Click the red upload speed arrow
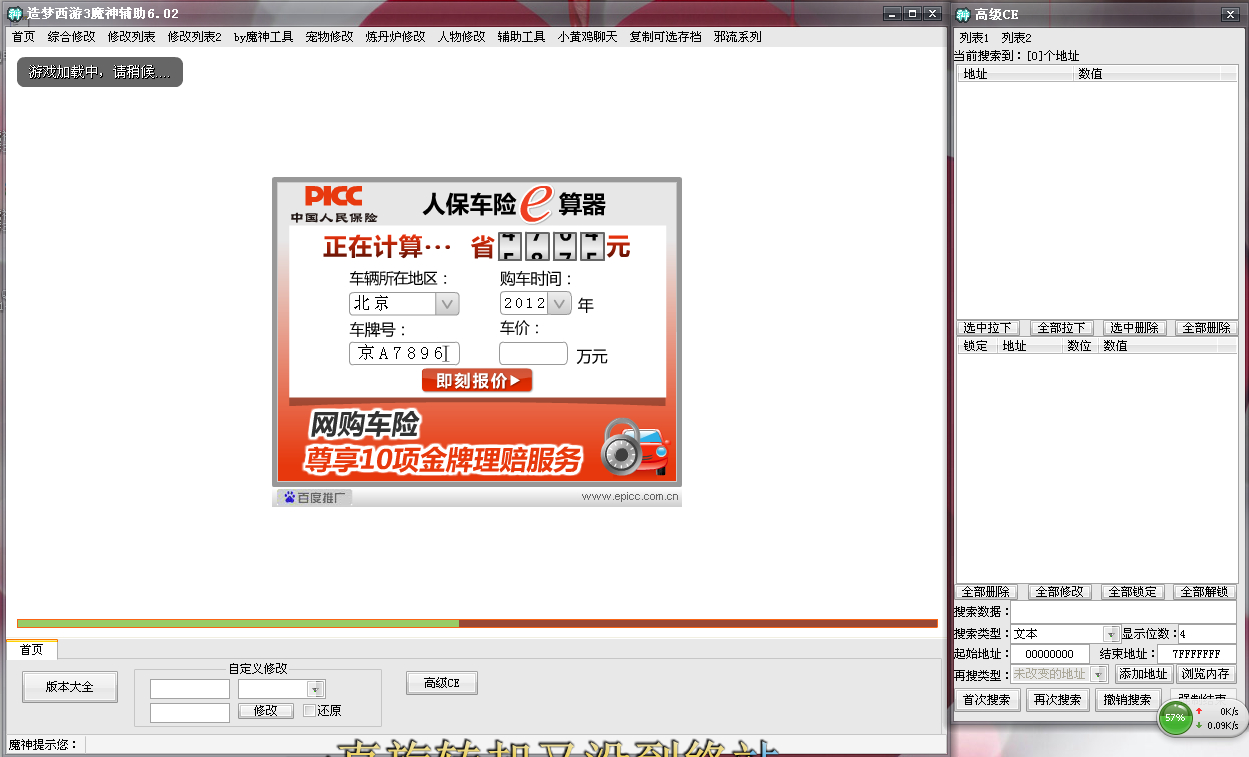Screen dimensions: 1249x757 click(1199, 711)
